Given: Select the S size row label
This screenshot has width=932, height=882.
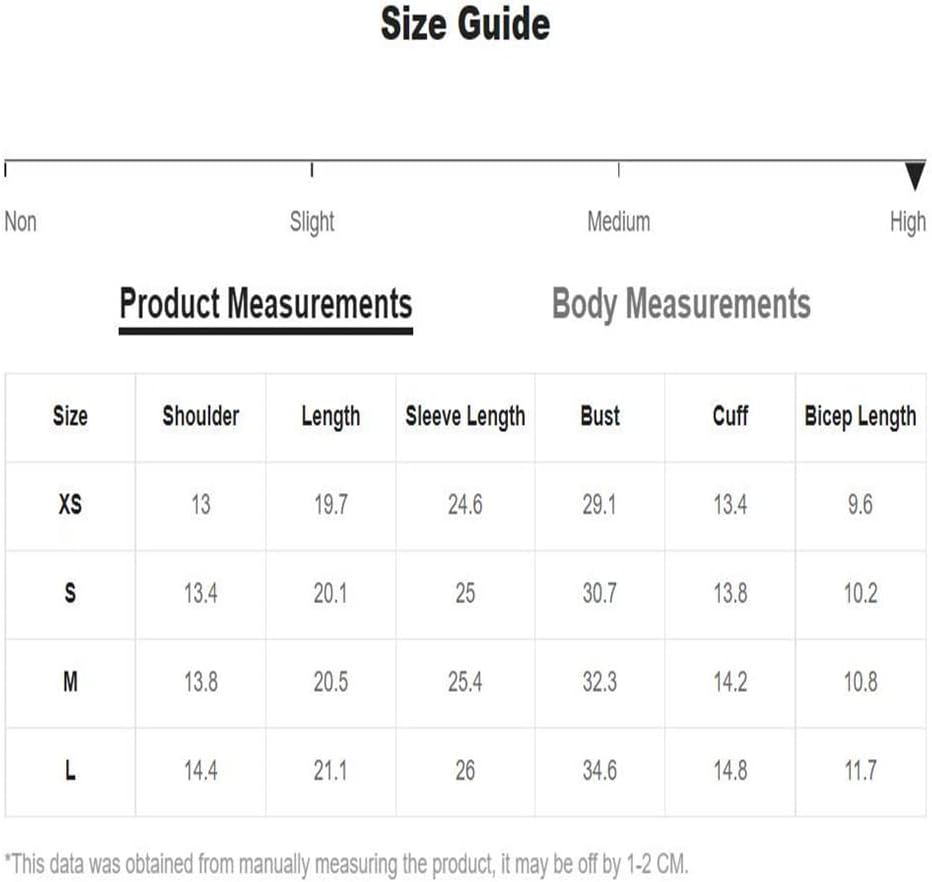Looking at the screenshot, I should [x=70, y=593].
